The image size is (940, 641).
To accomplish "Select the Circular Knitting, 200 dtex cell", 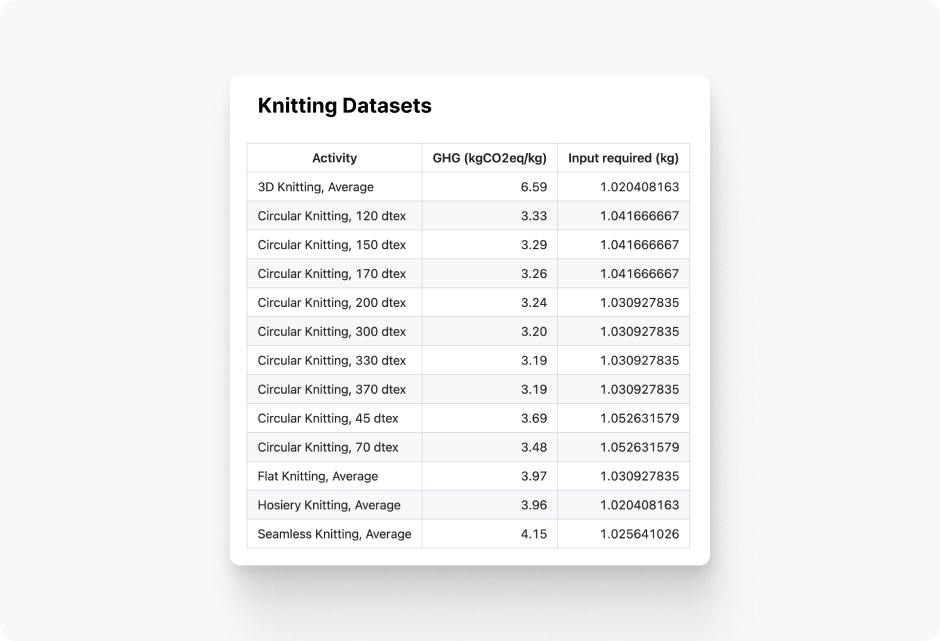I will point(335,303).
